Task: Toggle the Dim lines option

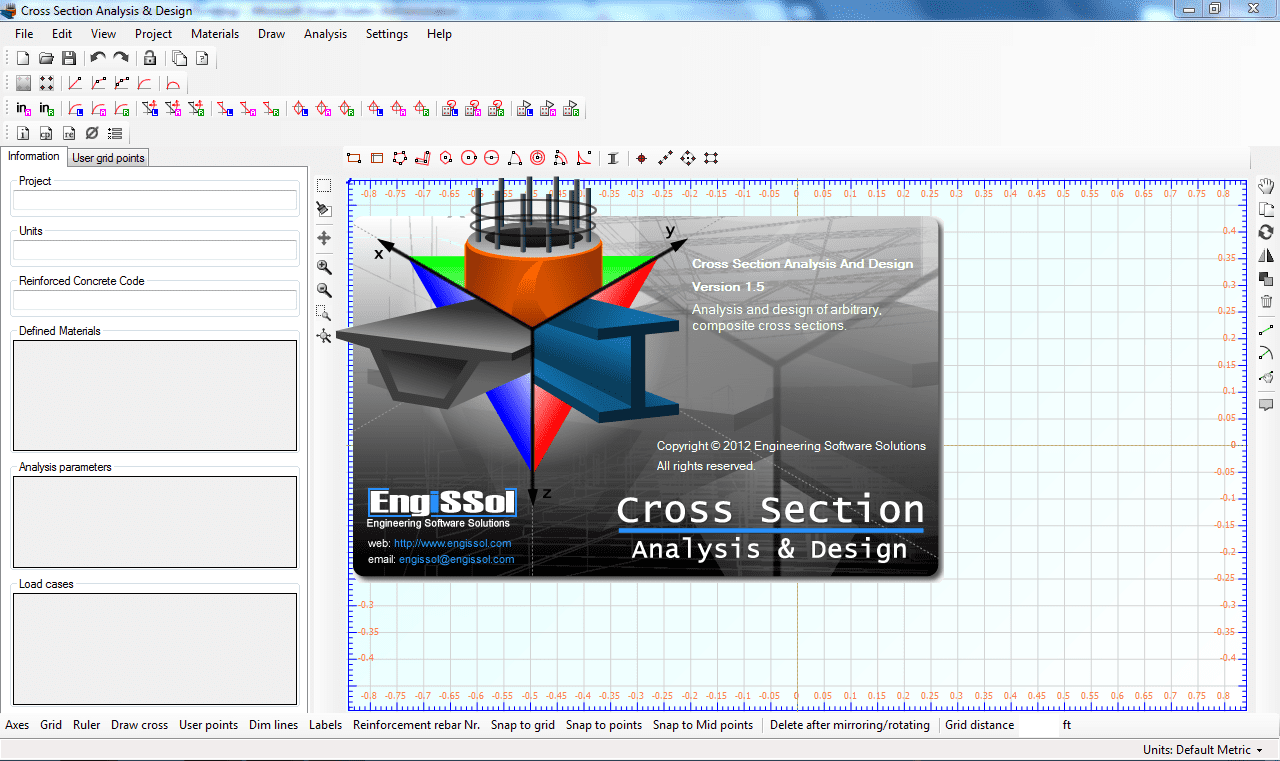Action: click(273, 725)
